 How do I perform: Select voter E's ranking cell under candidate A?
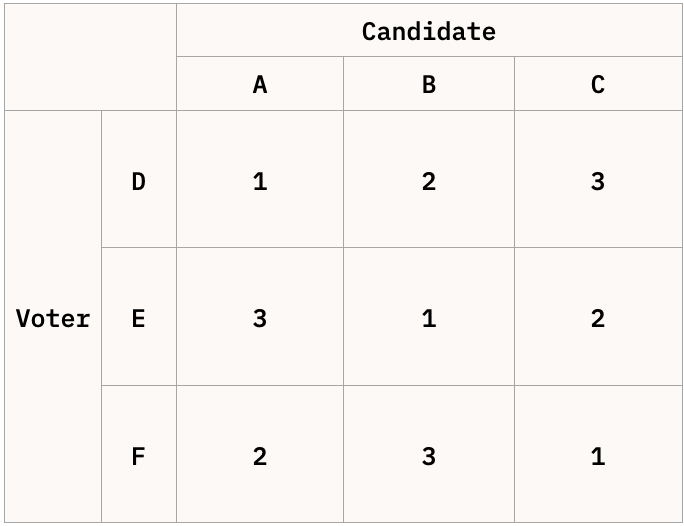(260, 318)
